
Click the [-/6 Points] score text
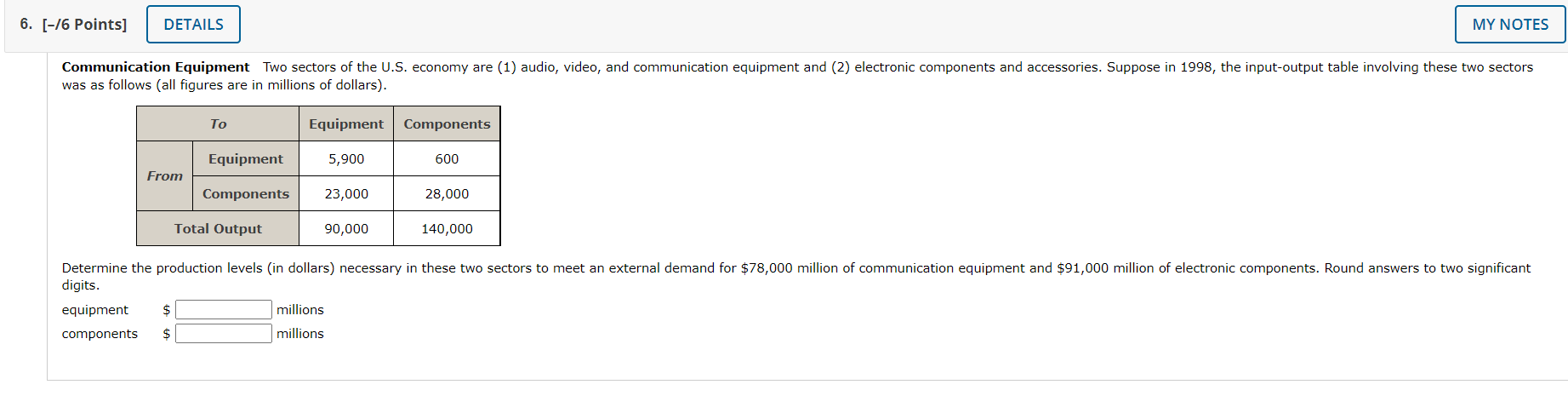coord(84,24)
